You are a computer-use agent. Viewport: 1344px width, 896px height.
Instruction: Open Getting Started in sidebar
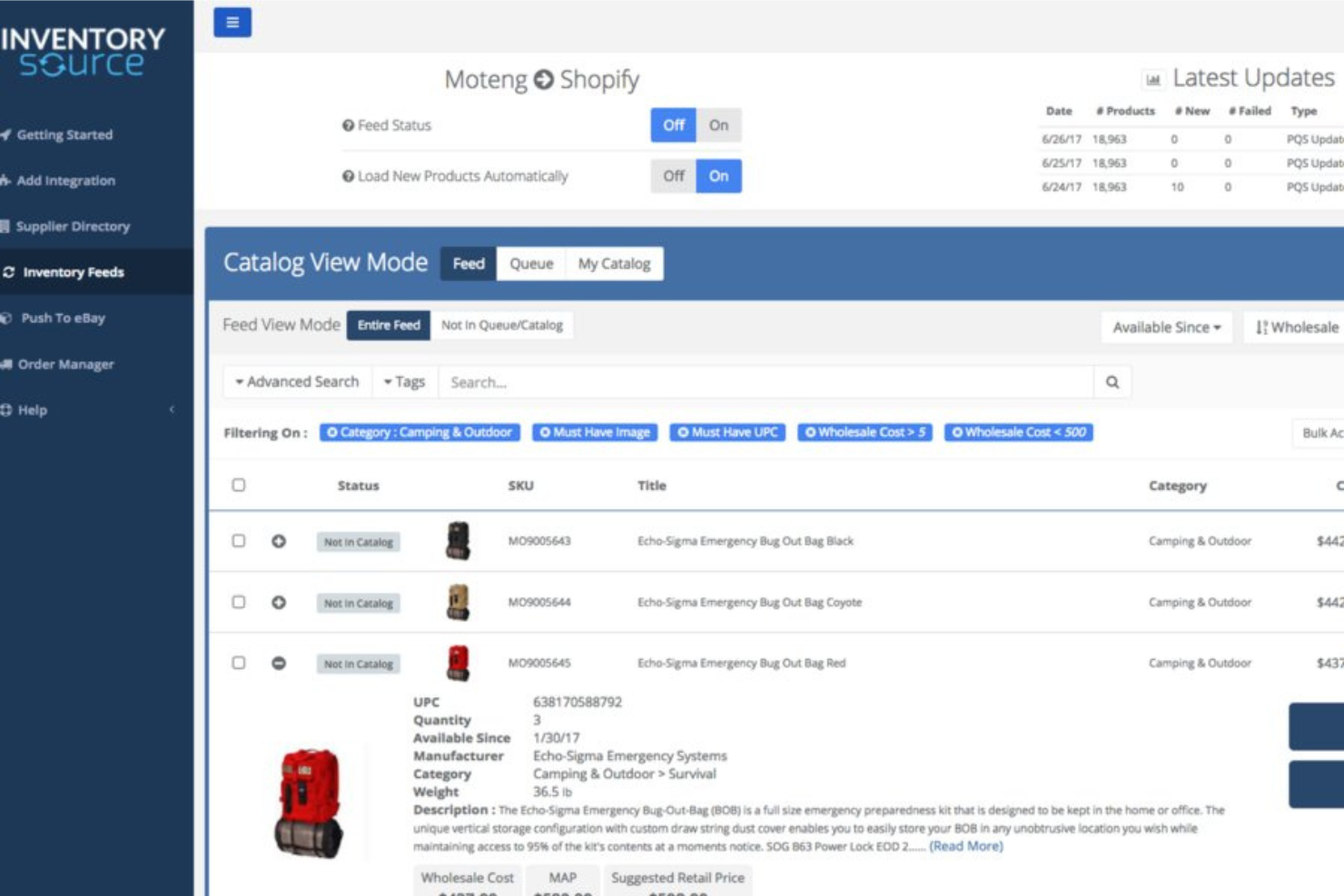point(65,134)
